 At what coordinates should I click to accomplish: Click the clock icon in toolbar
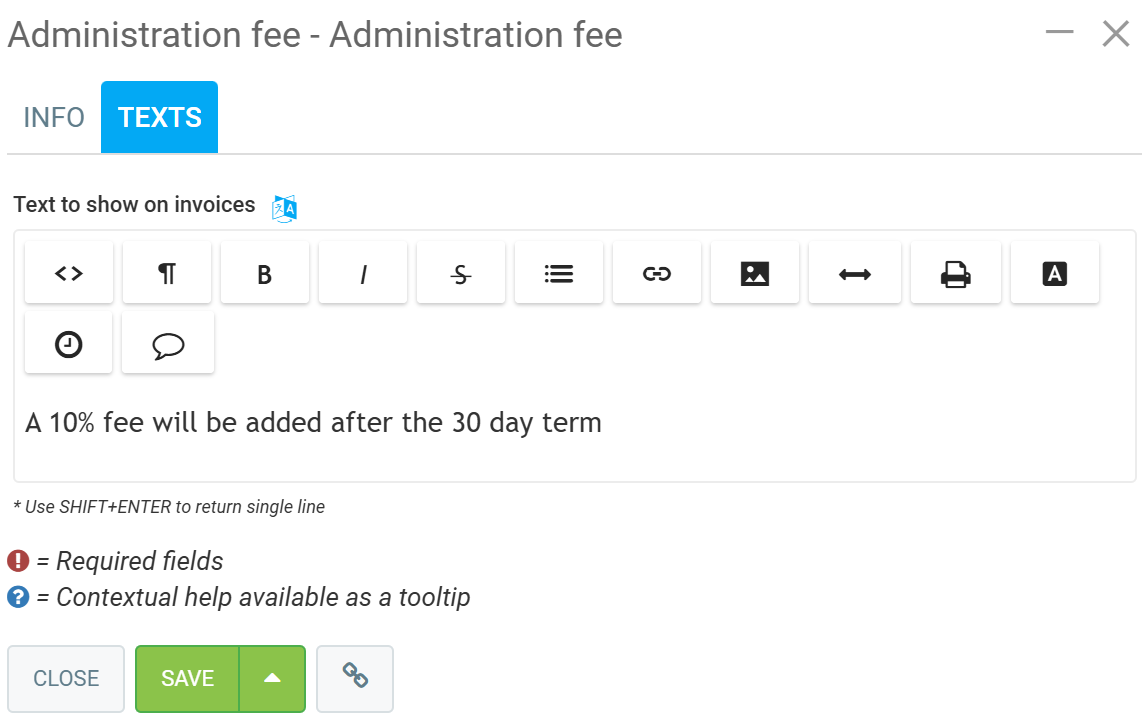click(69, 344)
